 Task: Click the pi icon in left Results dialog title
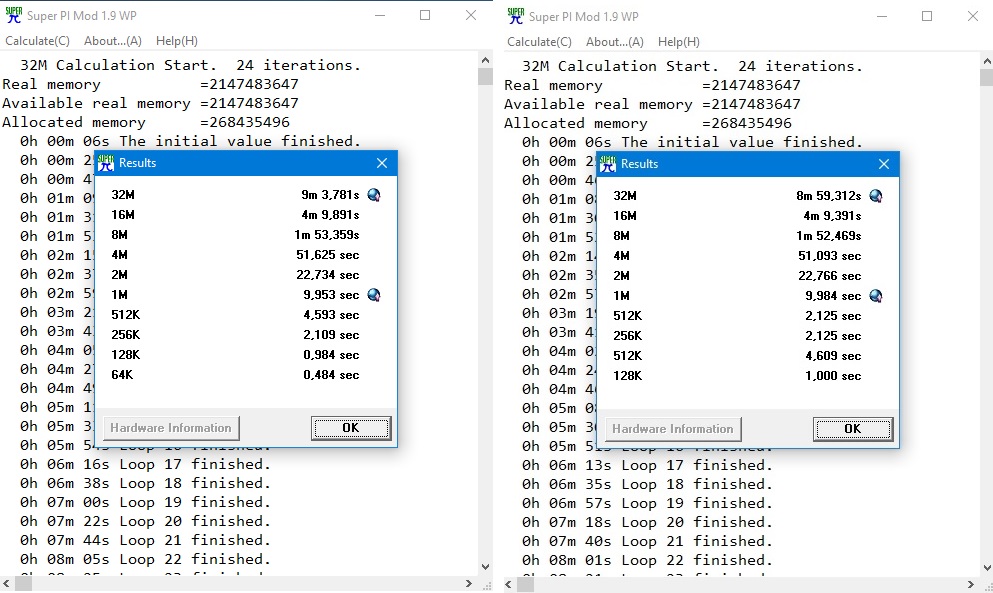pyautogui.click(x=106, y=163)
